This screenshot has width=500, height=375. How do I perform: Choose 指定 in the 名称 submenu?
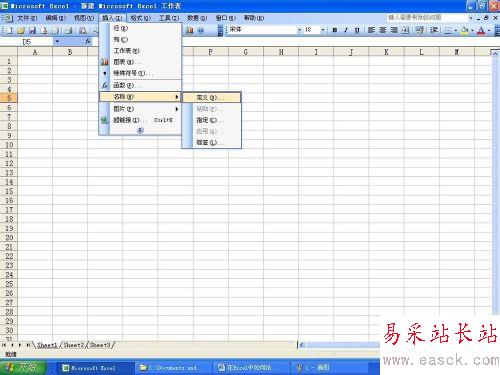pos(211,120)
